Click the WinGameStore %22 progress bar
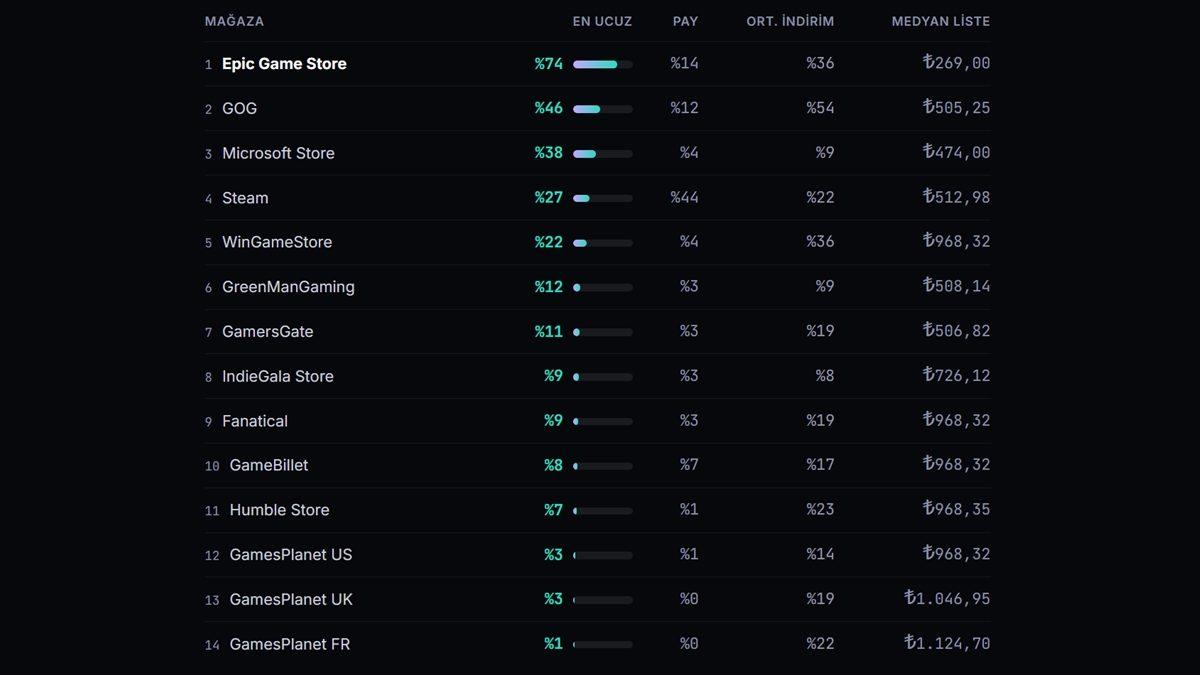The width and height of the screenshot is (1200, 675). pos(603,243)
